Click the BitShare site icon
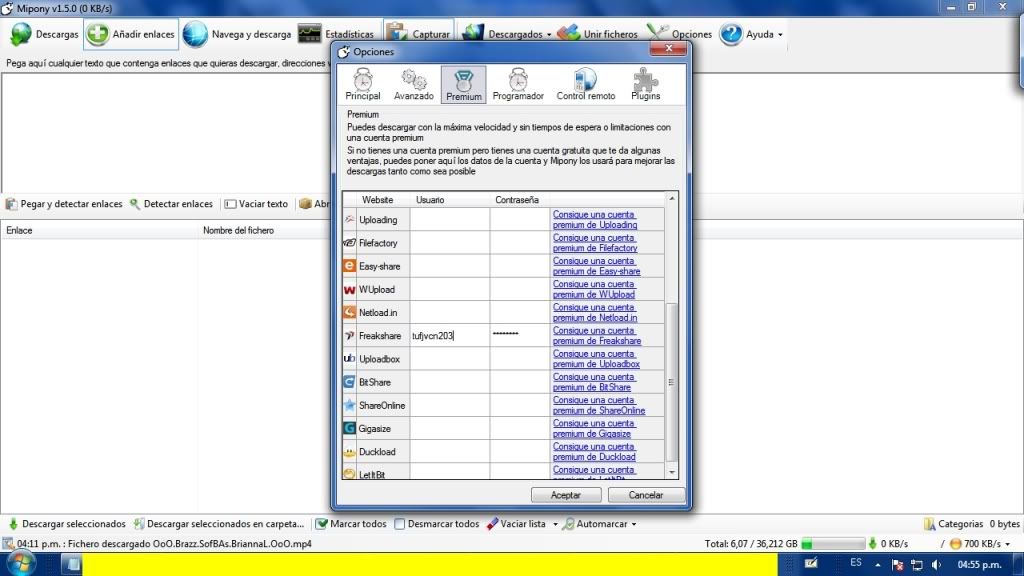This screenshot has width=1024, height=576. 349,382
